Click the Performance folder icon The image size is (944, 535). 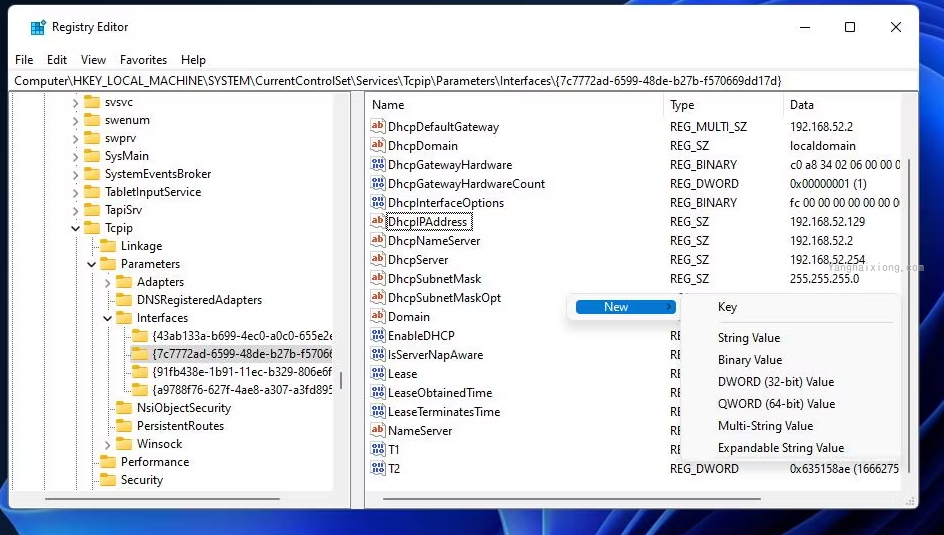[x=108, y=462]
